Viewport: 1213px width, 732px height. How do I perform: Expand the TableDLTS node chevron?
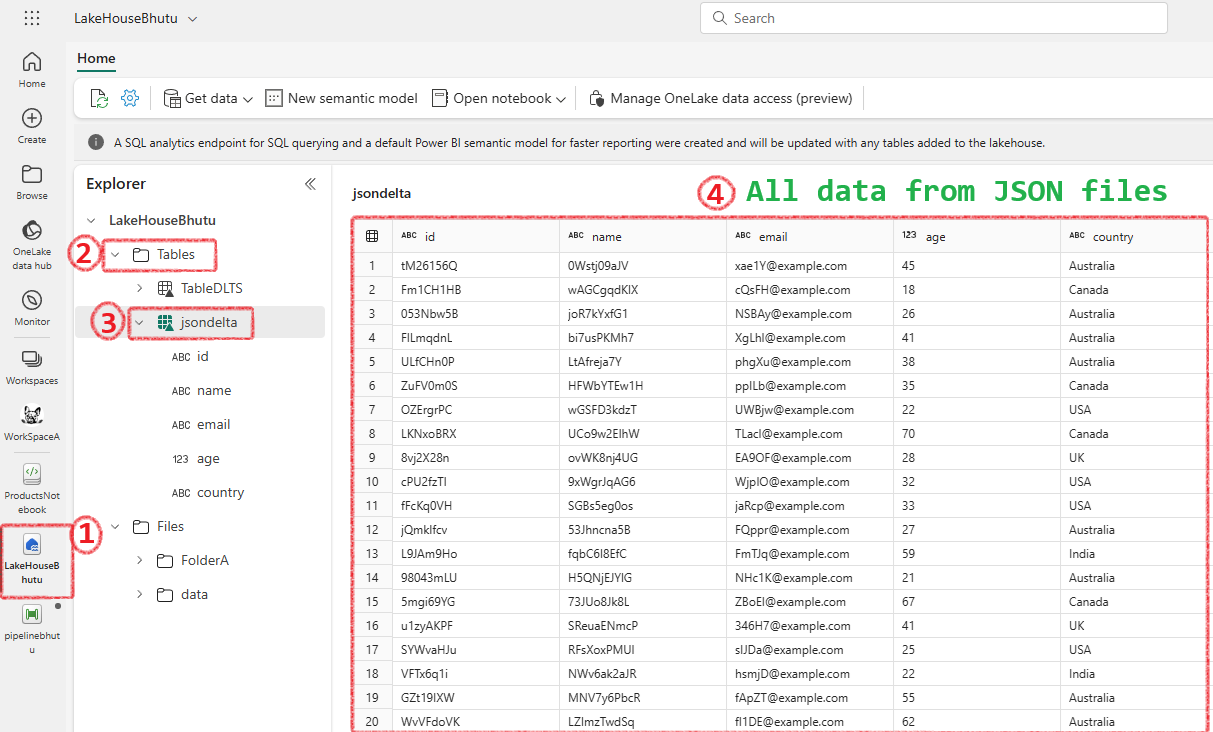[139, 288]
